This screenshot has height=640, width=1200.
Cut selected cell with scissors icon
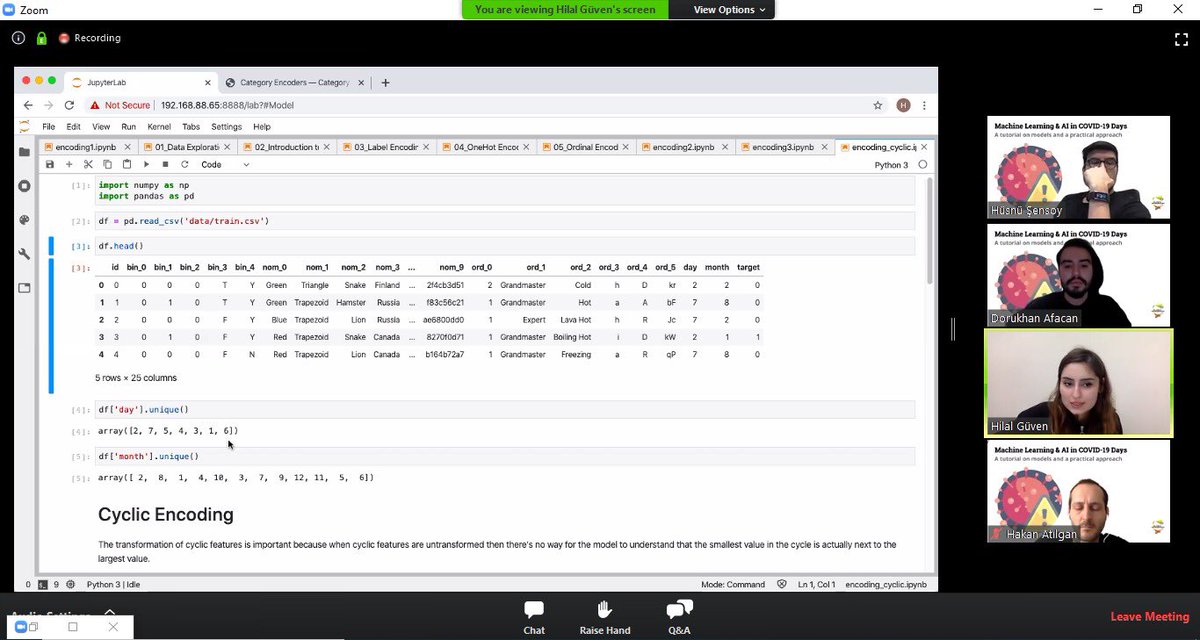pyautogui.click(x=88, y=164)
